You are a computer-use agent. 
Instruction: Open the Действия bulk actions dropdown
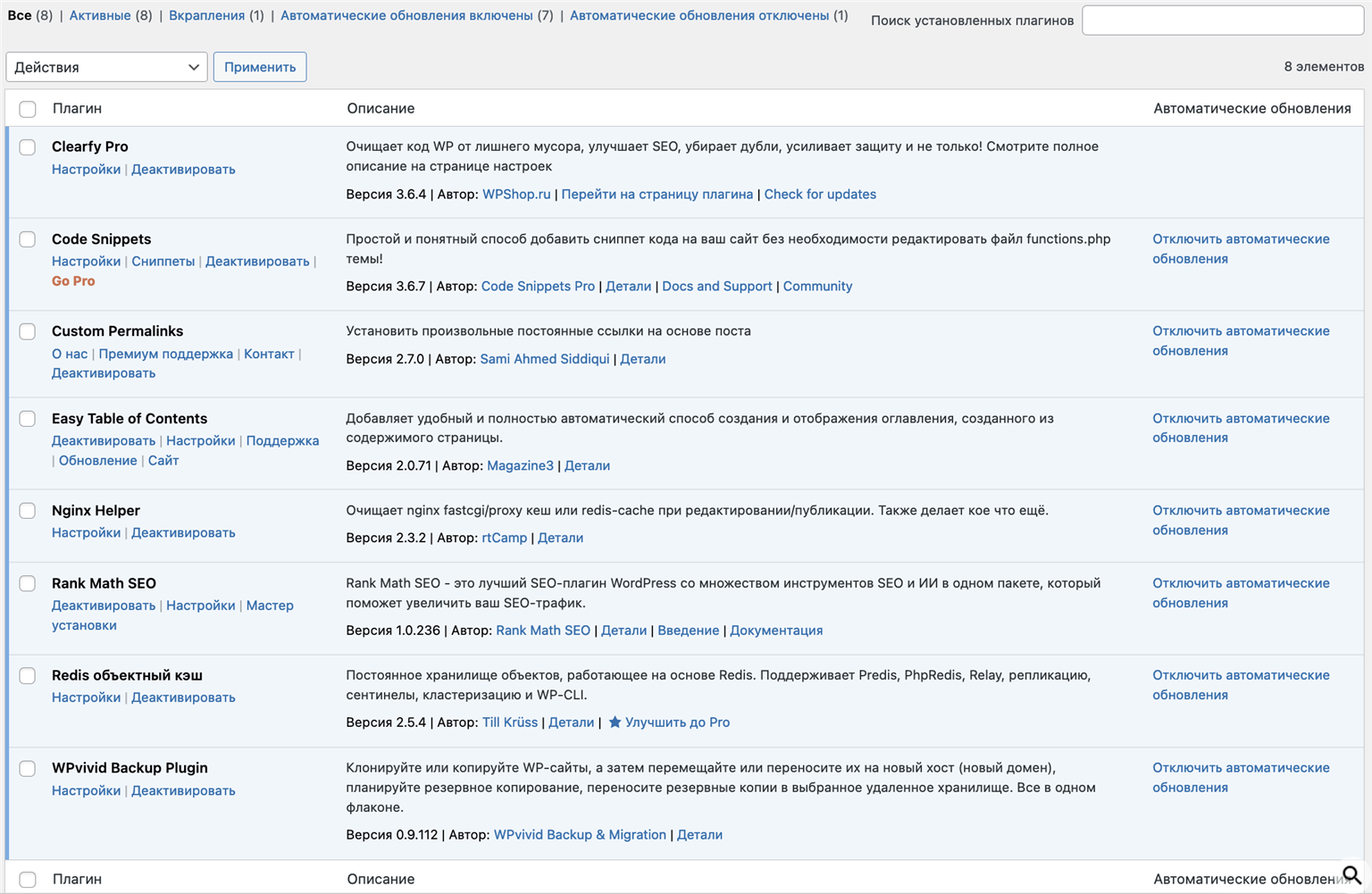(x=106, y=67)
